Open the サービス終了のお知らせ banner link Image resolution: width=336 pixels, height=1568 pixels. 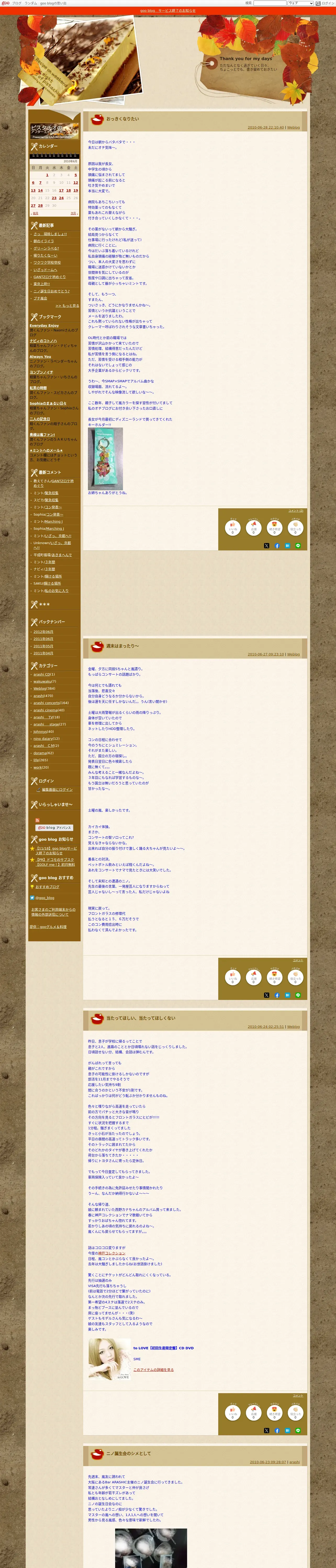pyautogui.click(x=168, y=10)
